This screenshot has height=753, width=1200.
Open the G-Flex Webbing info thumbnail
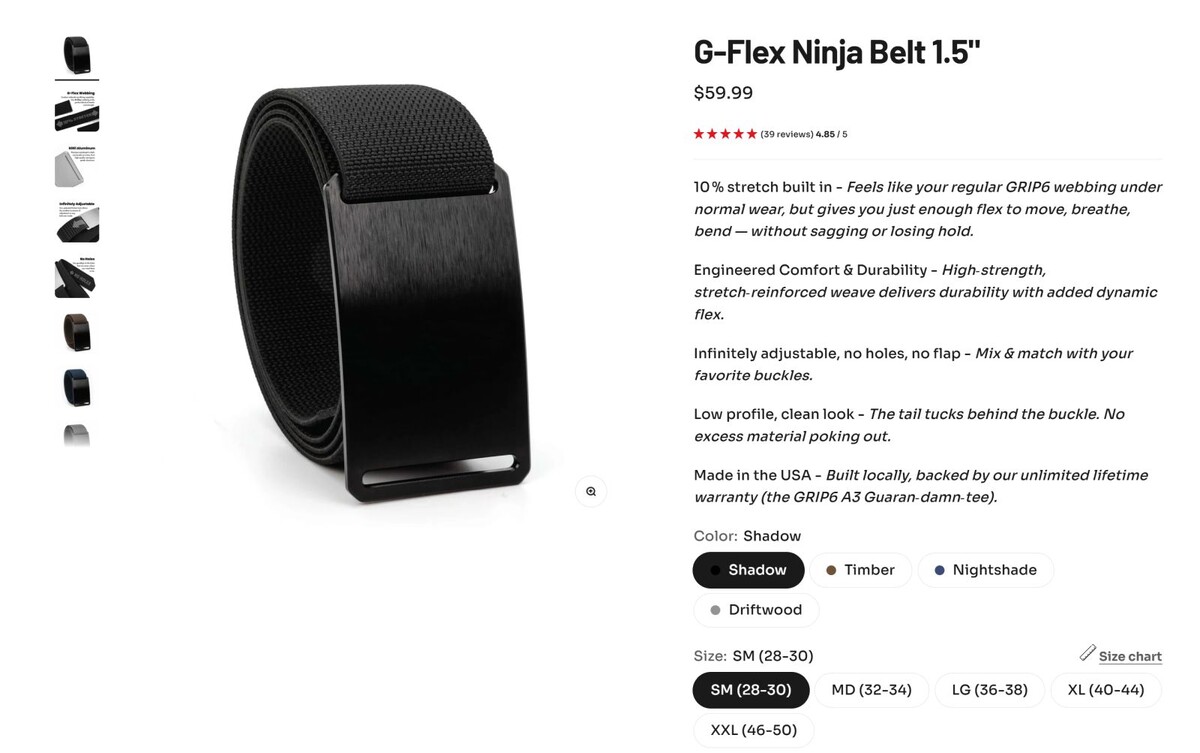(77, 110)
